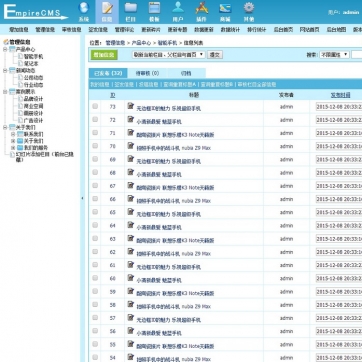The width and height of the screenshot is (362, 362).
Task: Expand the 联系我们 tree node
Action: 13,134
